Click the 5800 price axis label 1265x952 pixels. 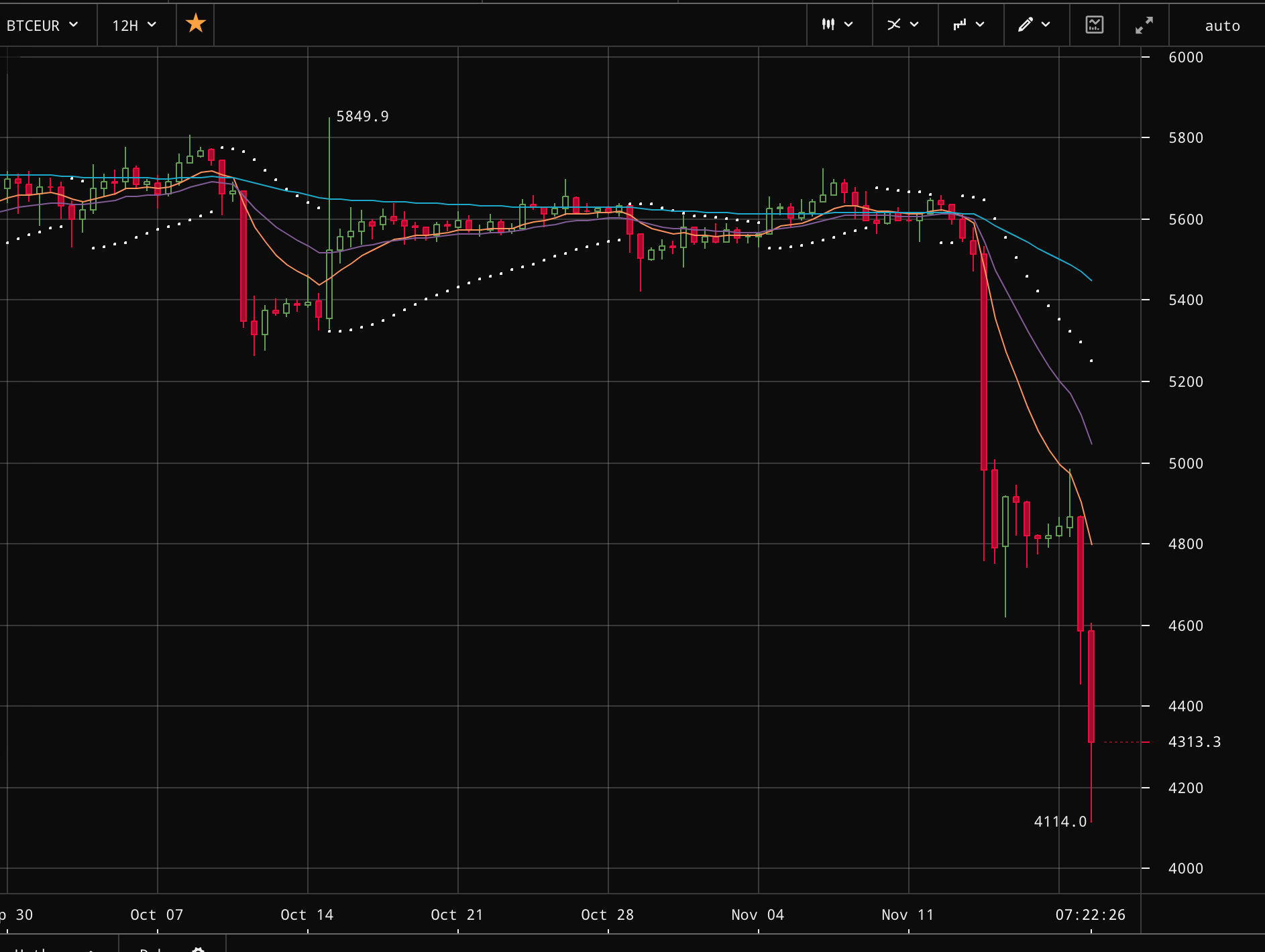coord(1186,138)
